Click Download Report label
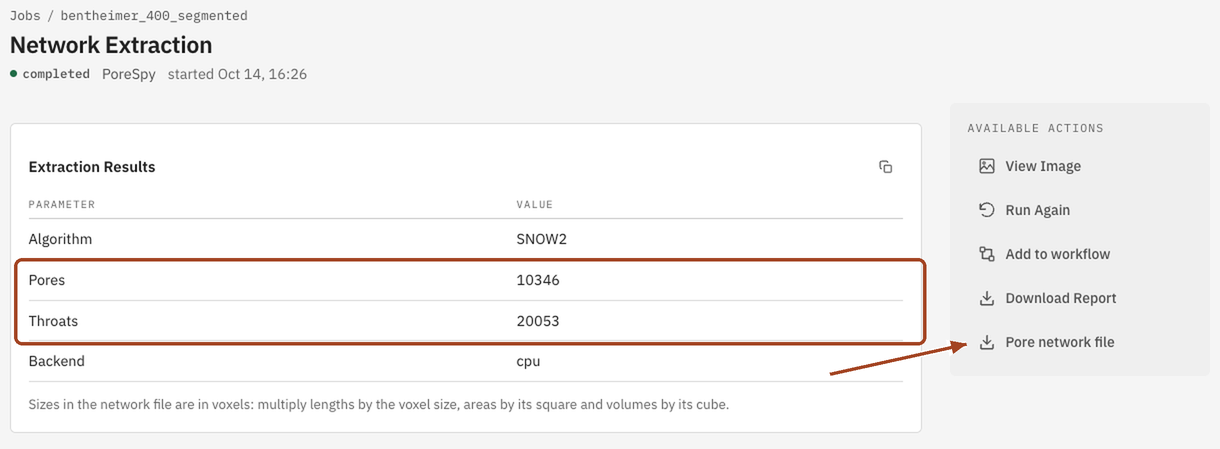Viewport: 1220px width, 449px height. (x=1060, y=298)
